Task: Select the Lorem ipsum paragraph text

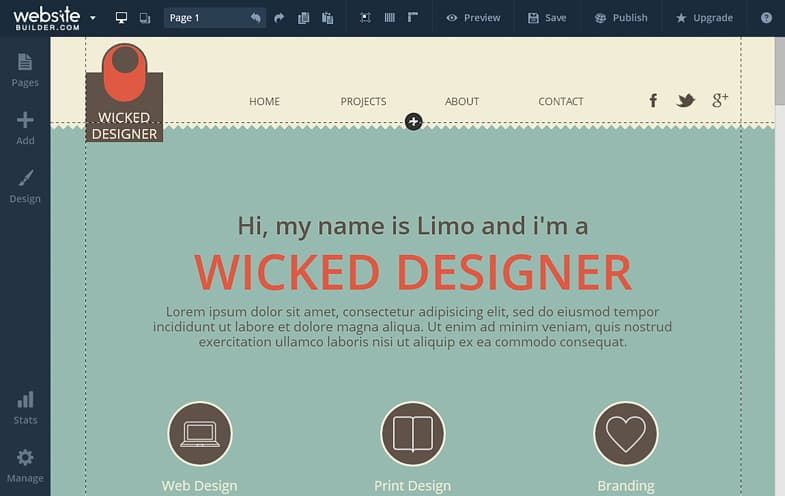Action: 413,327
